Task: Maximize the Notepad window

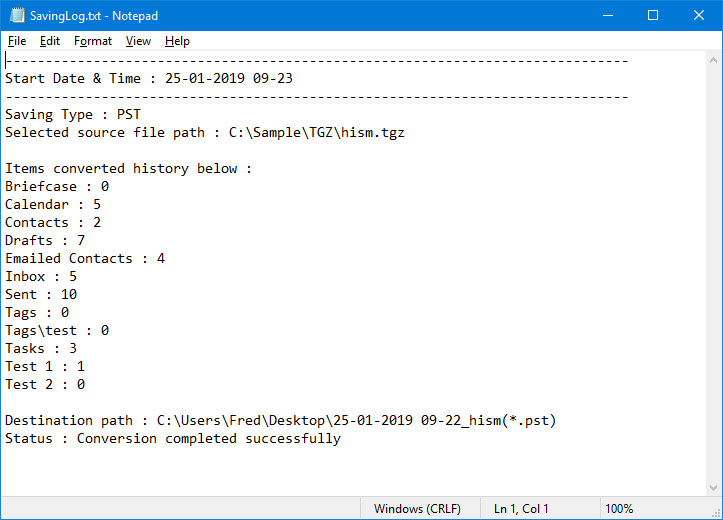Action: 653,15
